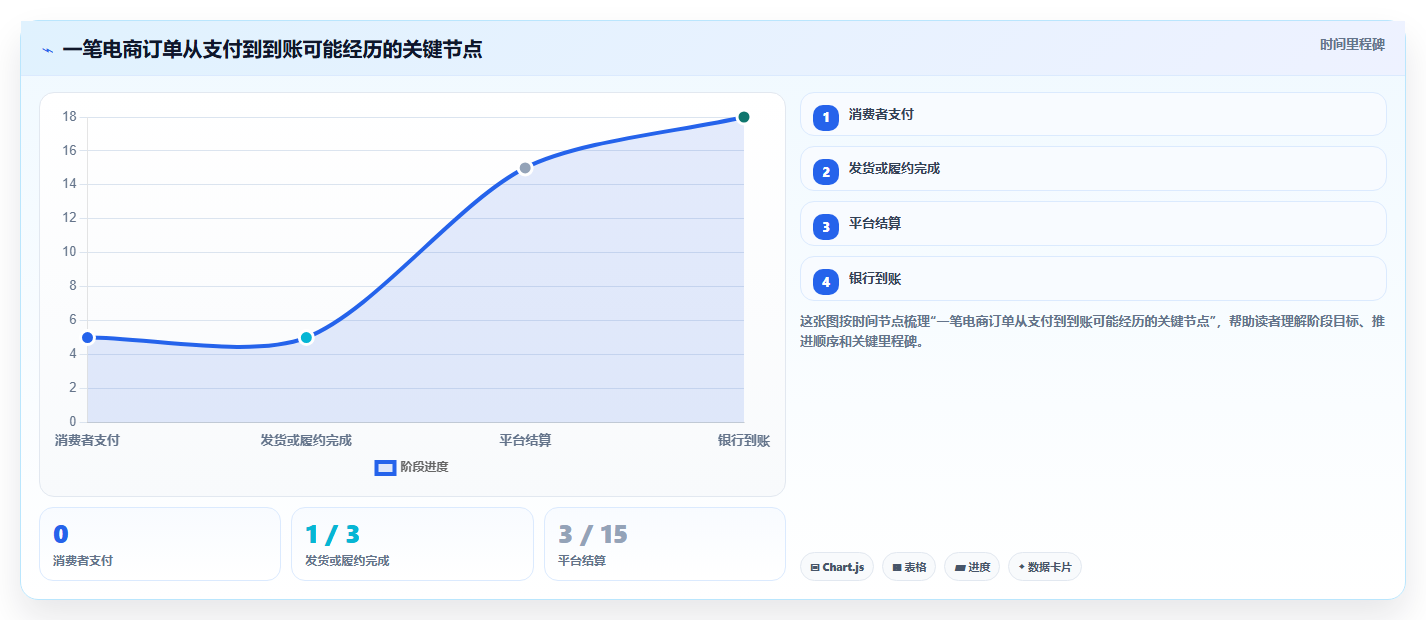The width and height of the screenshot is (1426, 620).
Task: Click the 表格 tag
Action: [909, 567]
